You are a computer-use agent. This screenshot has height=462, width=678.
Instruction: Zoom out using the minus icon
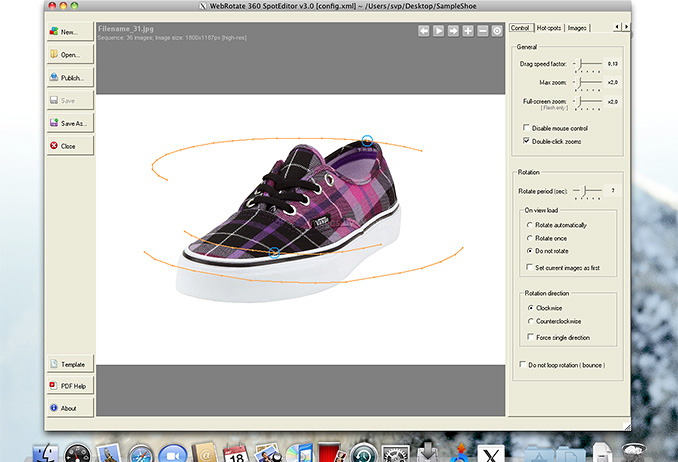click(x=483, y=31)
